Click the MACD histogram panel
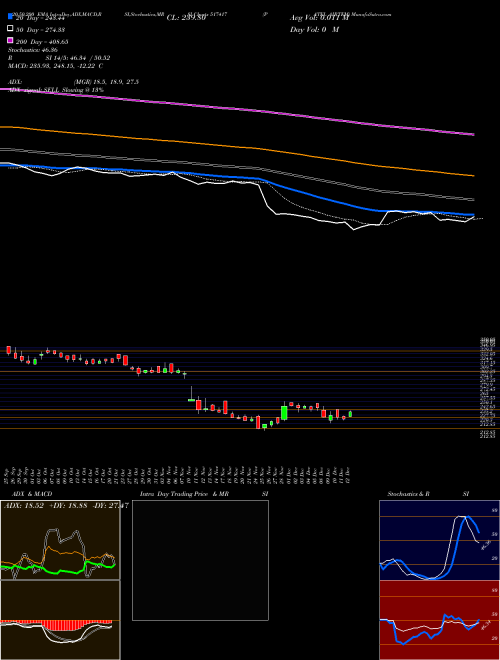This screenshot has height=660, width=500. [x=60, y=620]
